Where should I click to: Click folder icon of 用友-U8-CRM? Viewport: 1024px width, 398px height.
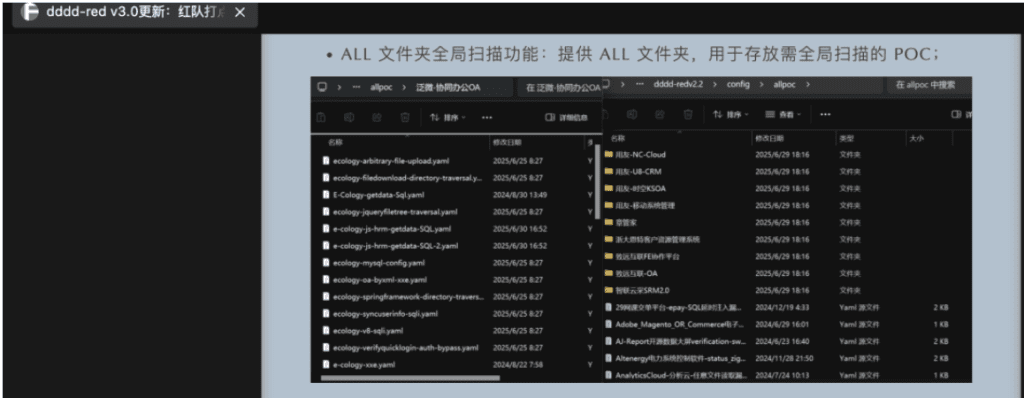609,172
